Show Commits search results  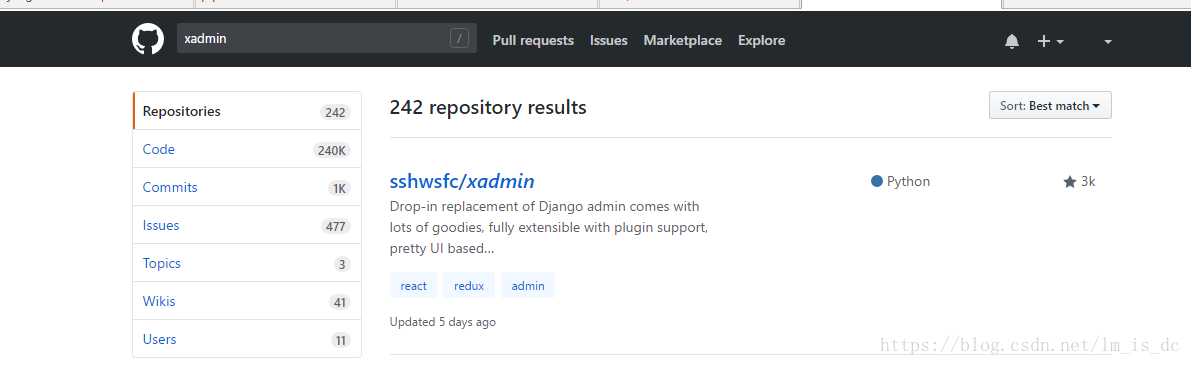(x=247, y=187)
